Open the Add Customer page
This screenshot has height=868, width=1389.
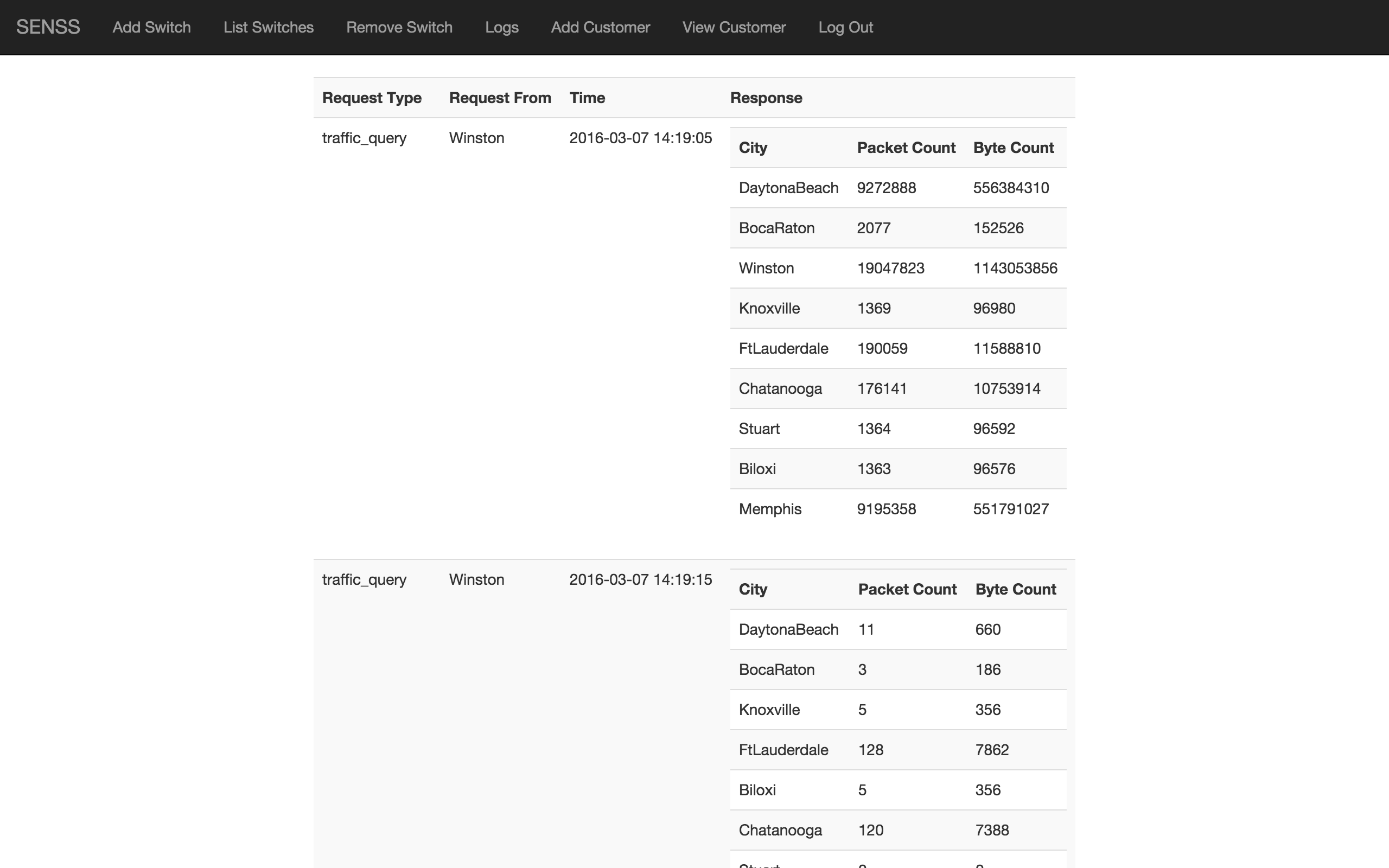point(601,27)
